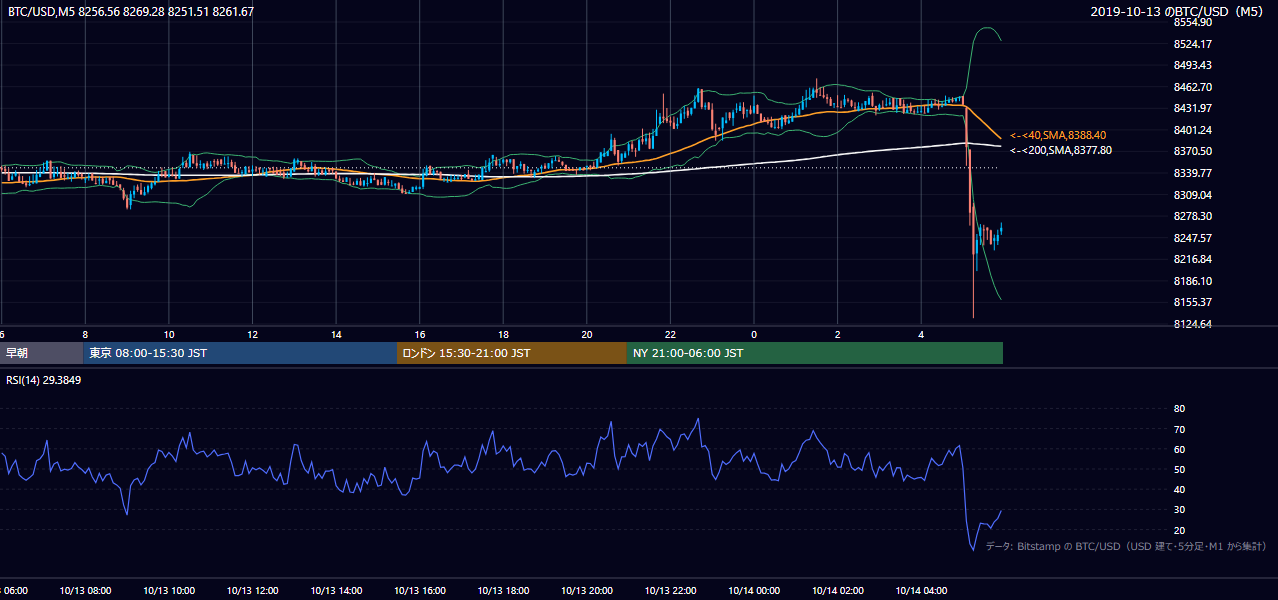Click hour label 14 under the price chart
1278x600 pixels.
tap(336, 334)
